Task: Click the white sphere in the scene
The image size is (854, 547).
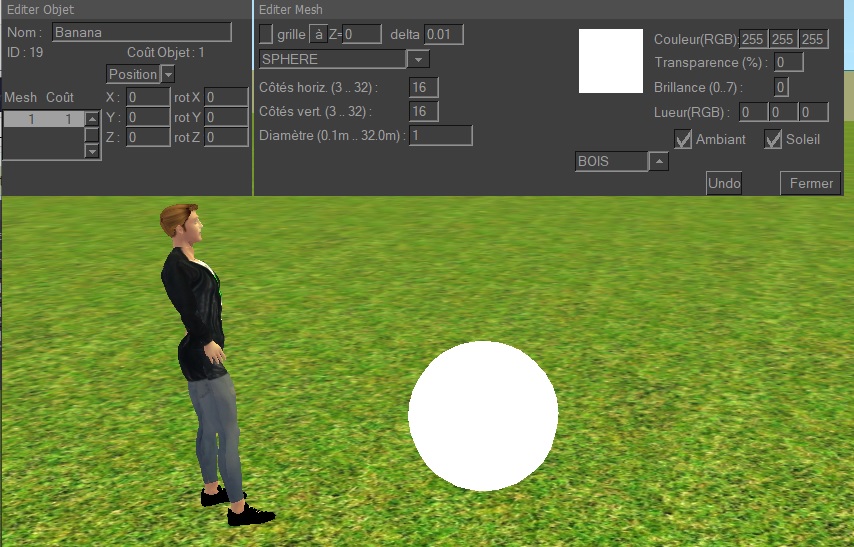Action: click(x=483, y=416)
